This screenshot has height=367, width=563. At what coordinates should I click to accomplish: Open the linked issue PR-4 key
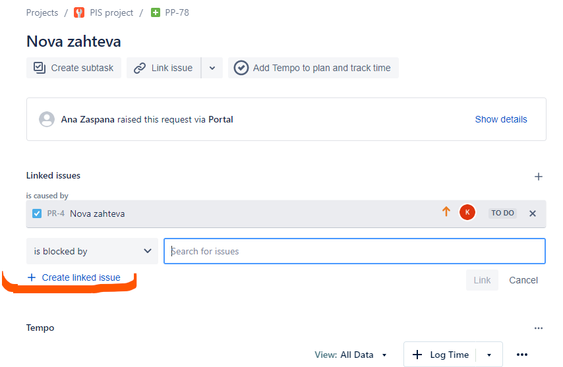tap(56, 213)
